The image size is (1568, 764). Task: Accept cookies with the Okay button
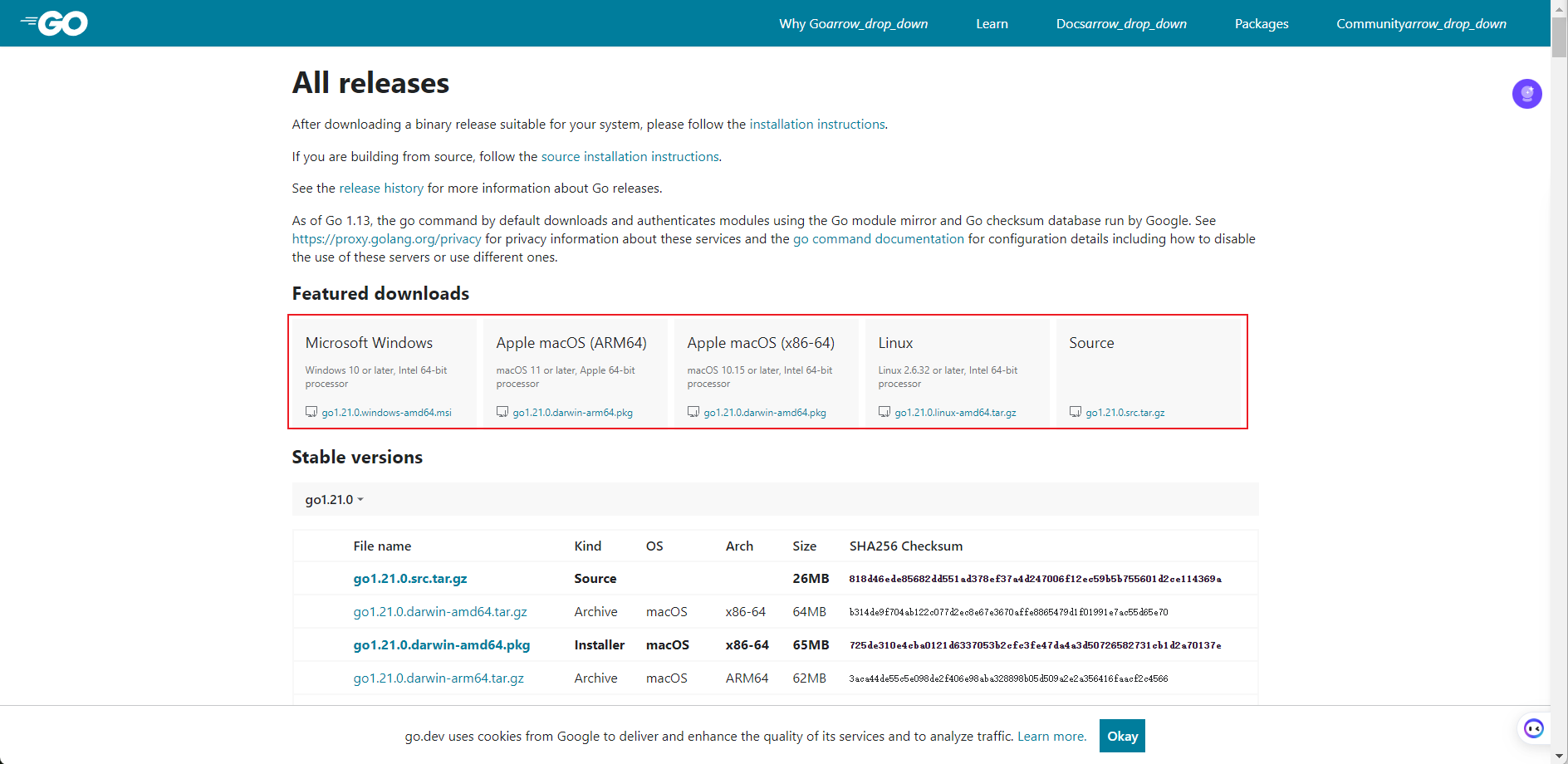click(1122, 736)
